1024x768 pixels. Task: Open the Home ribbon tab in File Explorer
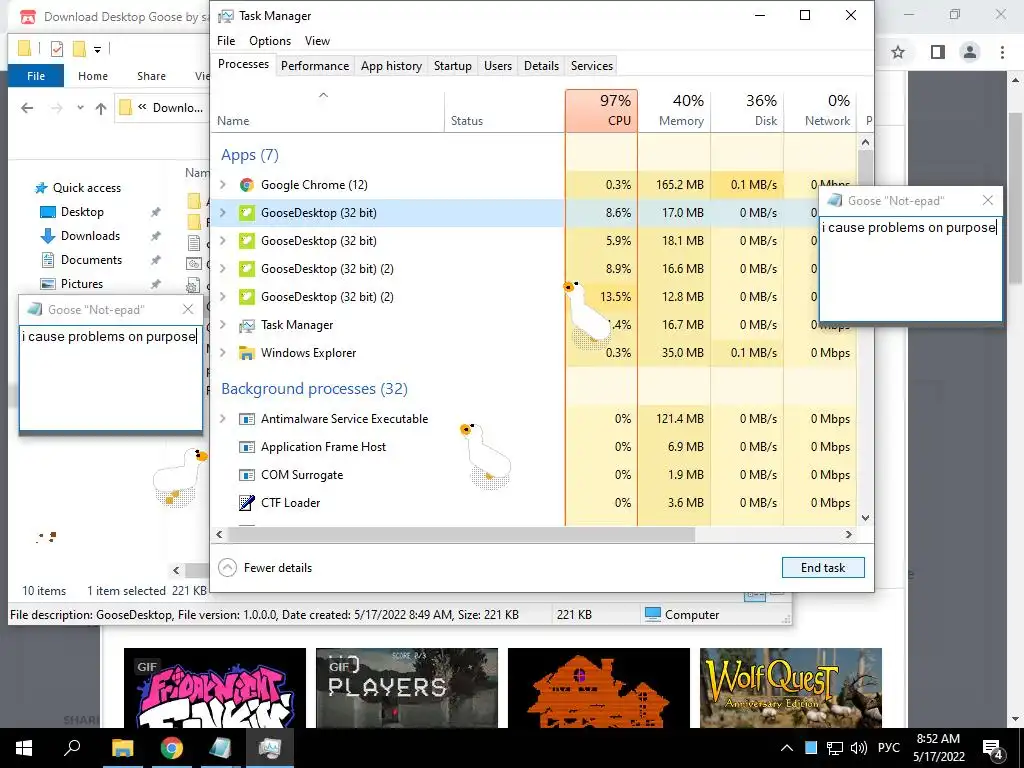pos(93,76)
